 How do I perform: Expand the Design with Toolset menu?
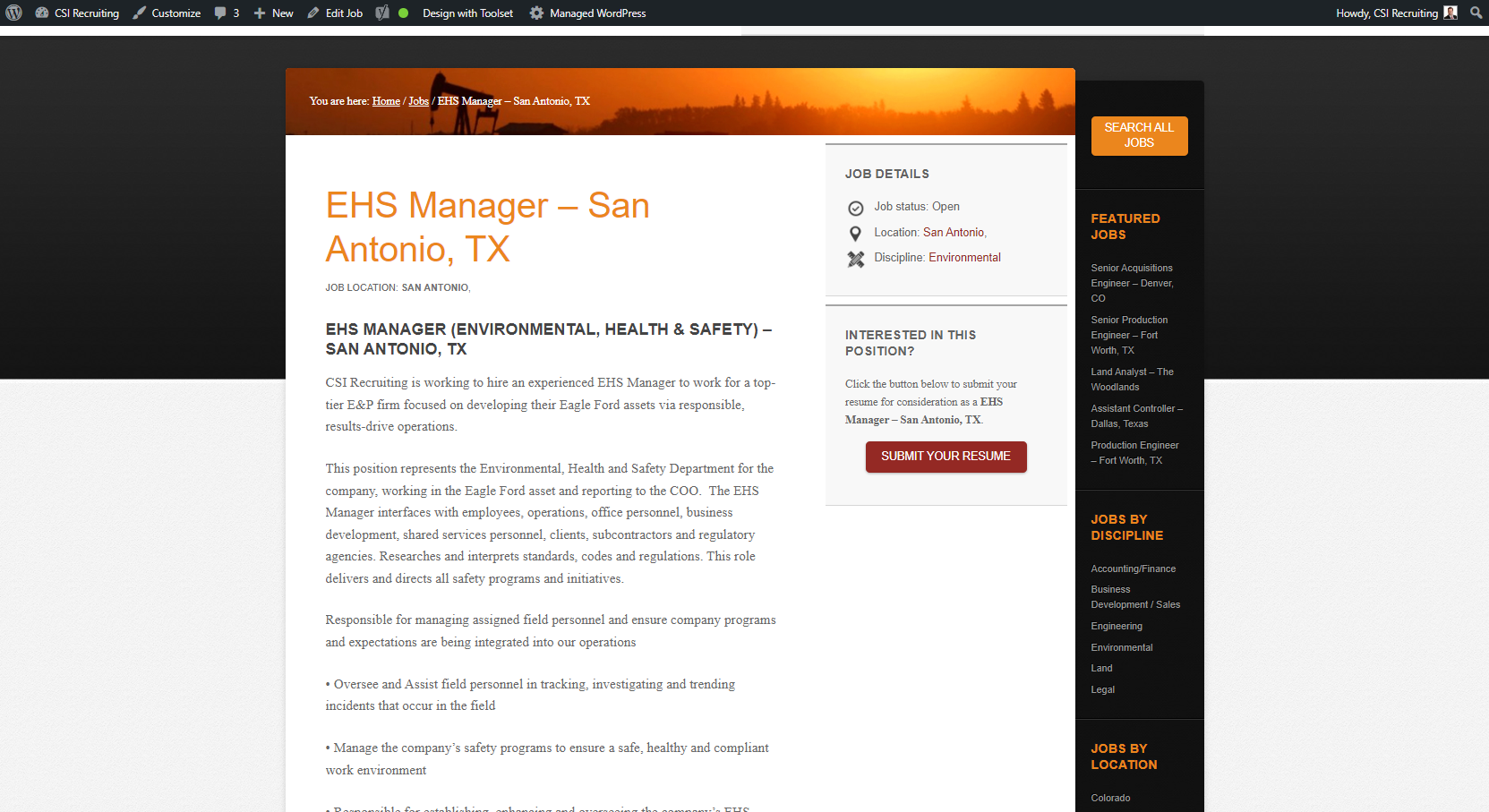click(467, 13)
